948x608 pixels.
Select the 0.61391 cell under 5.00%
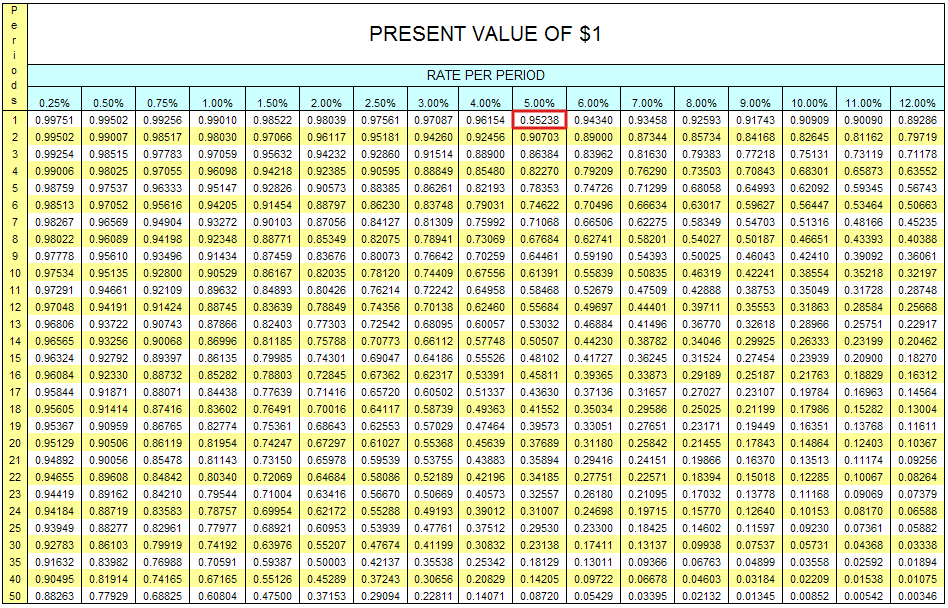tap(539, 273)
